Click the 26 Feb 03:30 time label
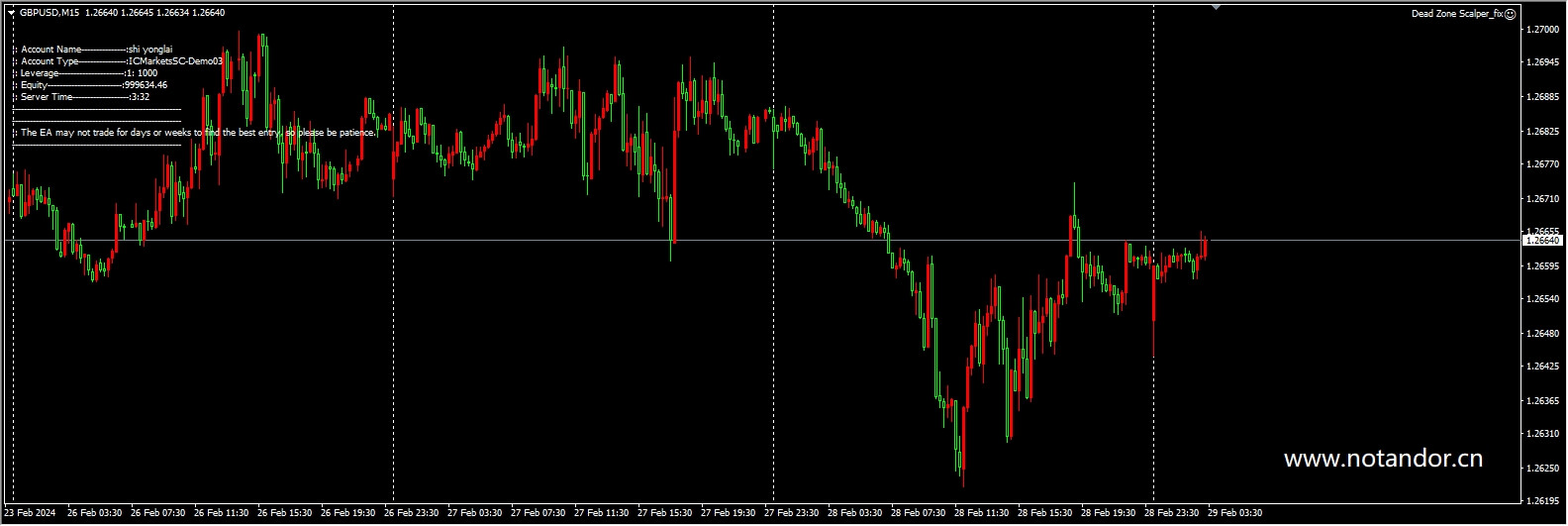The width and height of the screenshot is (1568, 526). point(95,513)
